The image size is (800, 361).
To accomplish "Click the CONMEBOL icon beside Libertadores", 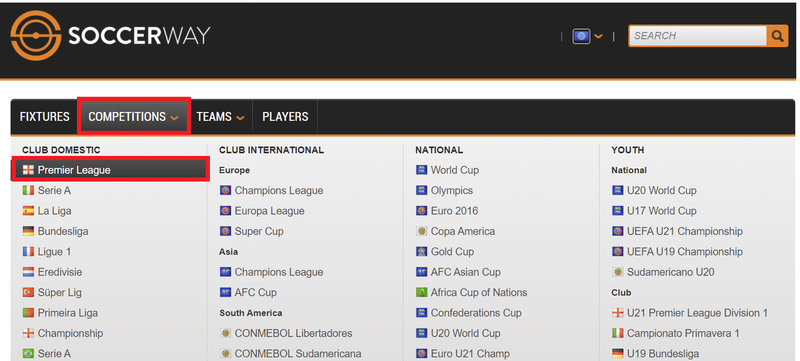I will 225,333.
